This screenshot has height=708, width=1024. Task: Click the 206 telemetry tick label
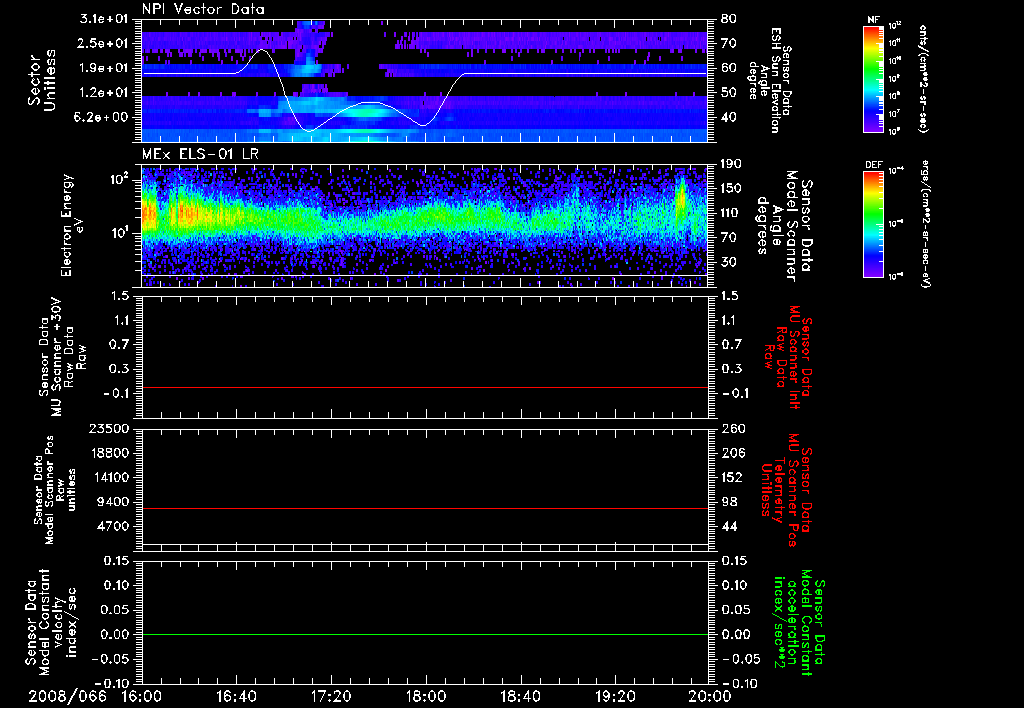pos(733,453)
